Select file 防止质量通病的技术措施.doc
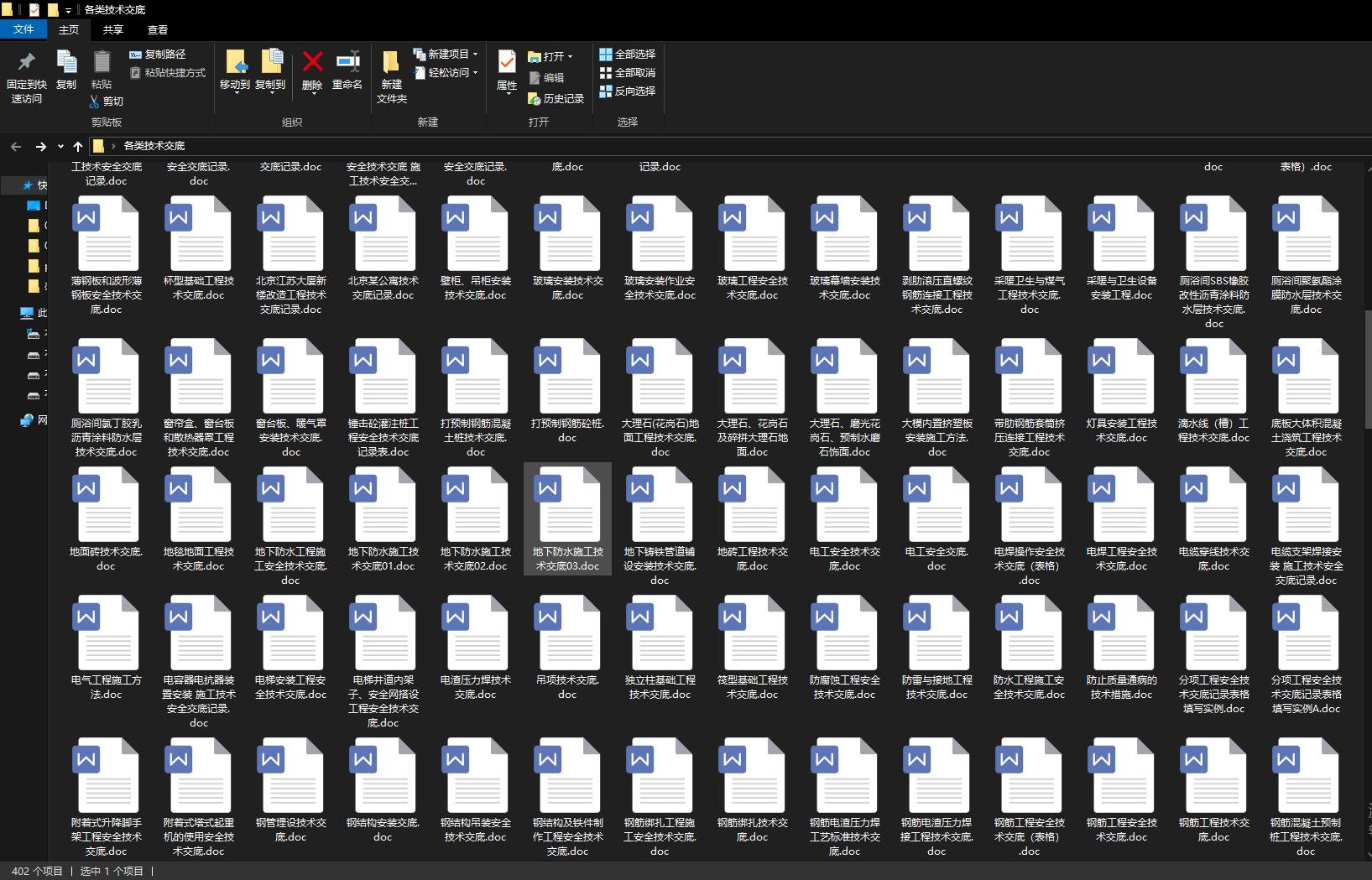Screen dimensions: 1372x880 click(x=1122, y=649)
